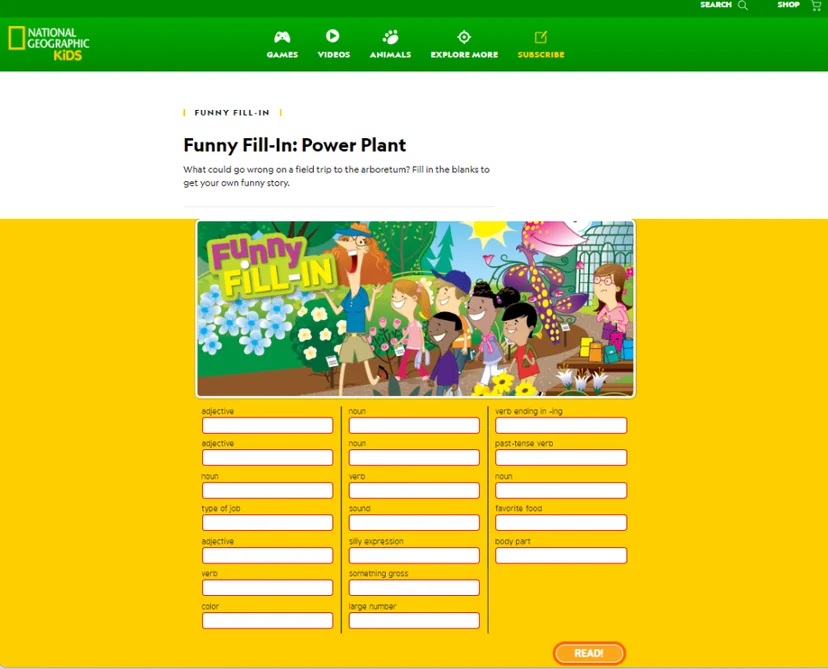Open the Explore More compass icon
828x669 pixels.
[464, 37]
